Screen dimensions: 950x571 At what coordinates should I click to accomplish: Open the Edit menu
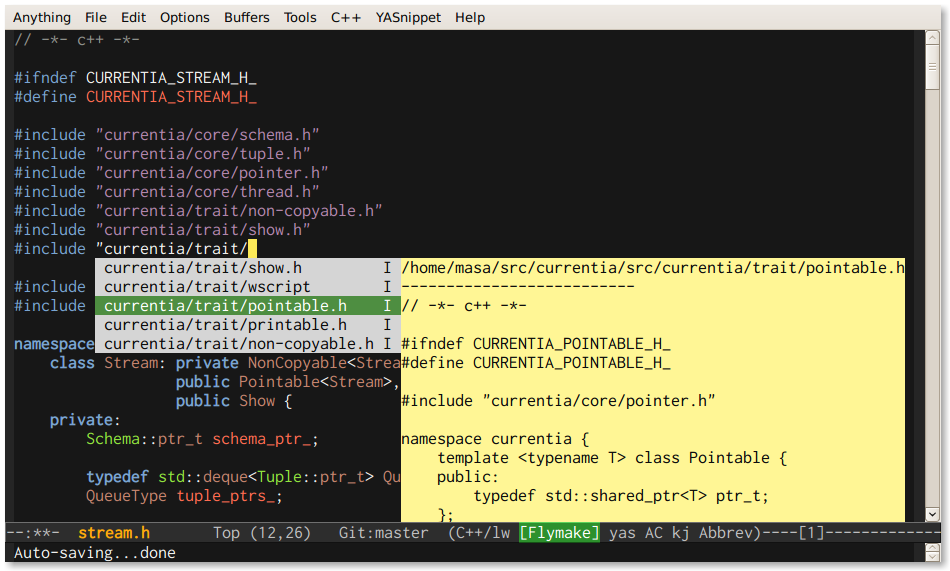point(133,18)
